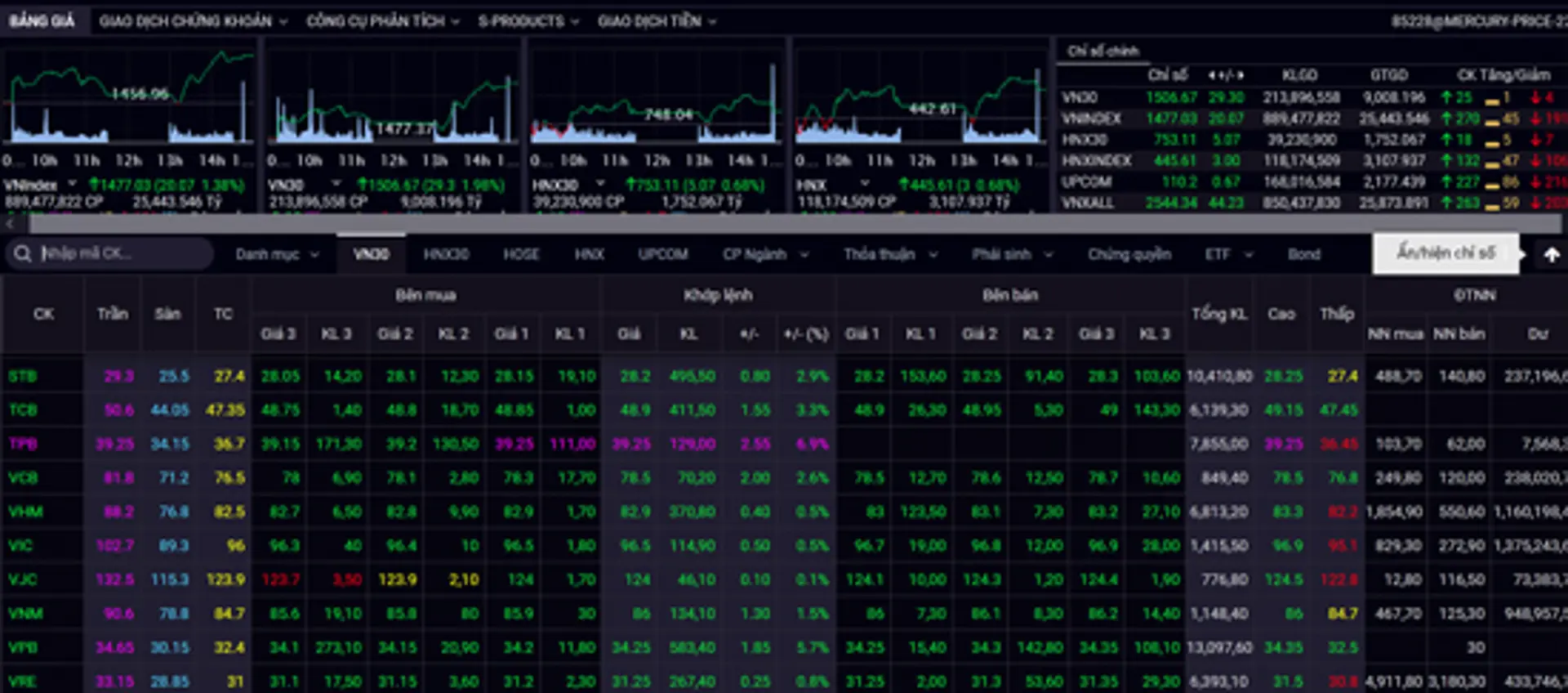Click the TPB stock symbol
Screen dimensions: 1568x693
[23, 444]
